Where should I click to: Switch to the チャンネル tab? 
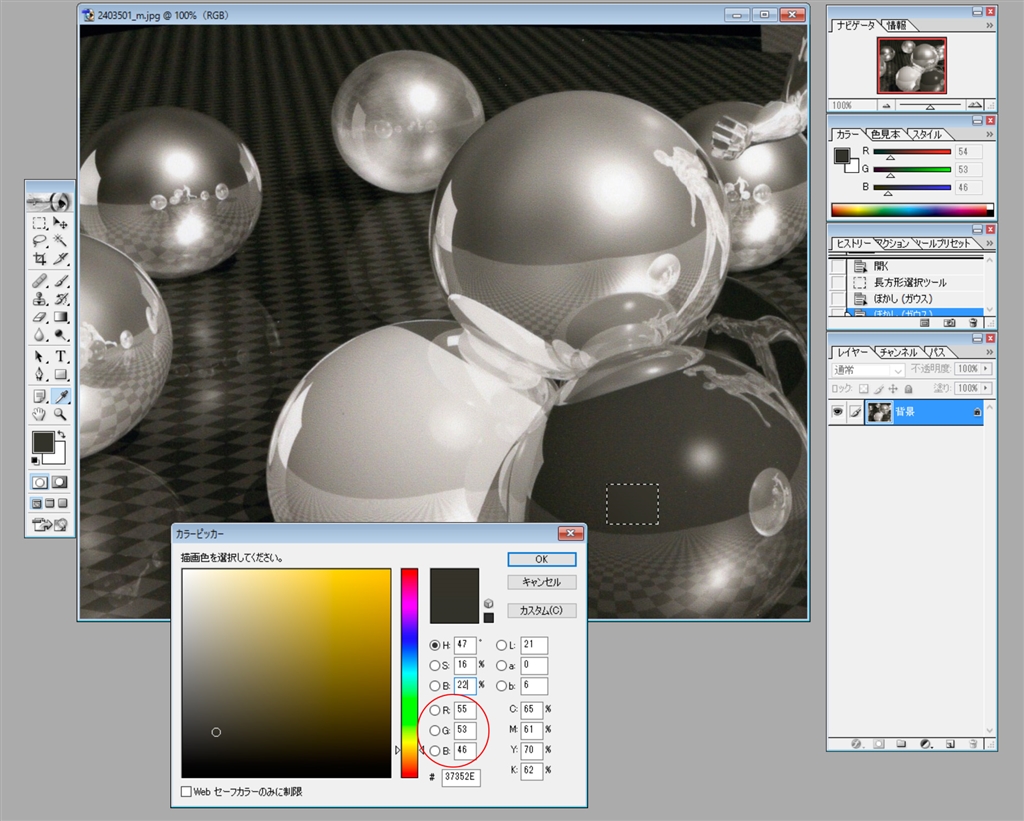coord(899,352)
